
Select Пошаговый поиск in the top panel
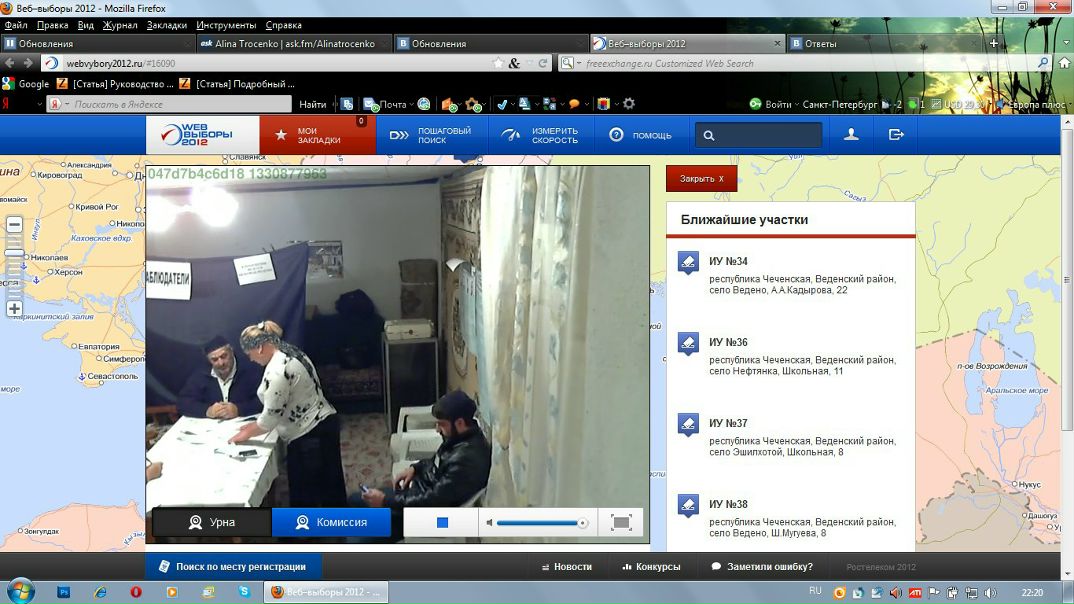(432, 132)
